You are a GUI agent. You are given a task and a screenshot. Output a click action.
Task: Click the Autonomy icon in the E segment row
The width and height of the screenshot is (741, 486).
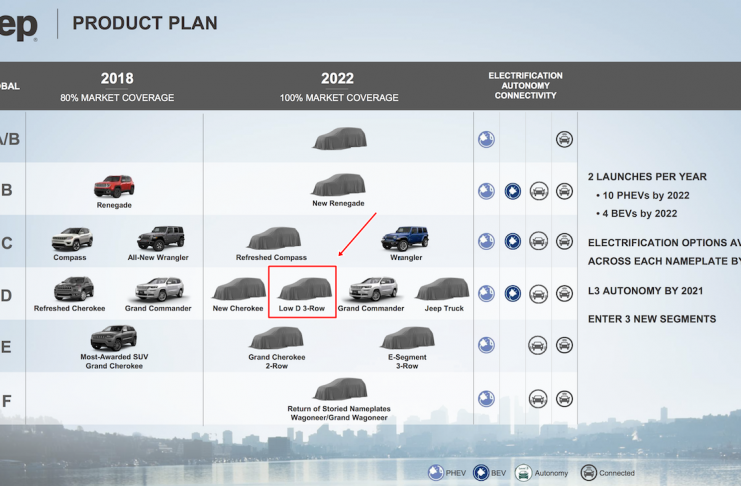[x=538, y=345]
